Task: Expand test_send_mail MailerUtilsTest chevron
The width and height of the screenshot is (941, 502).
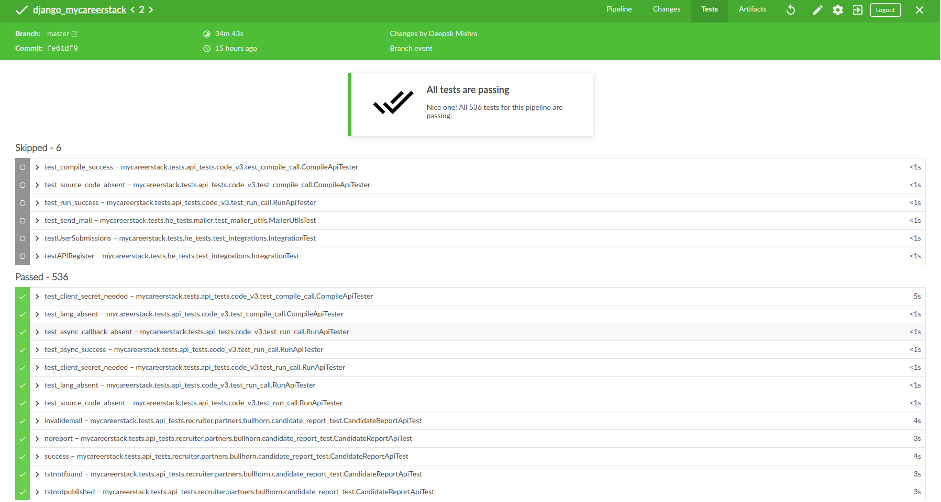Action: 37,221
